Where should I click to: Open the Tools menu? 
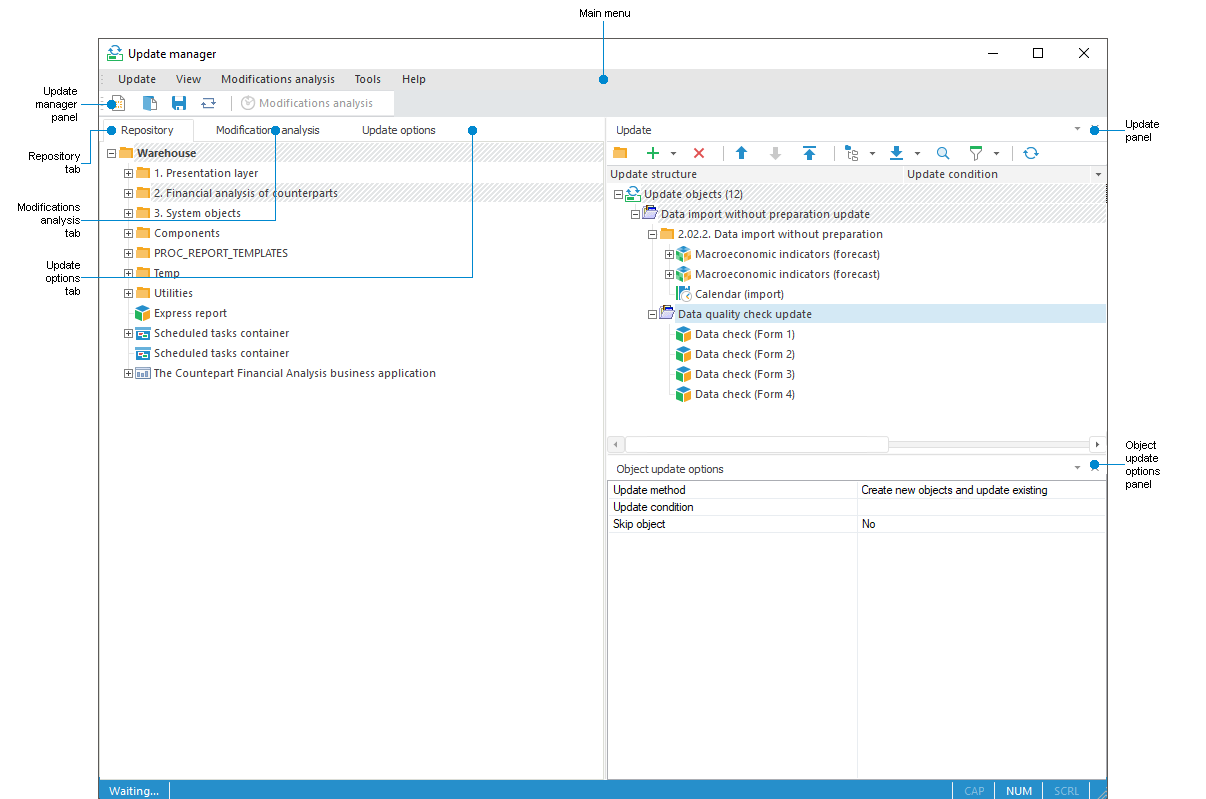point(367,79)
